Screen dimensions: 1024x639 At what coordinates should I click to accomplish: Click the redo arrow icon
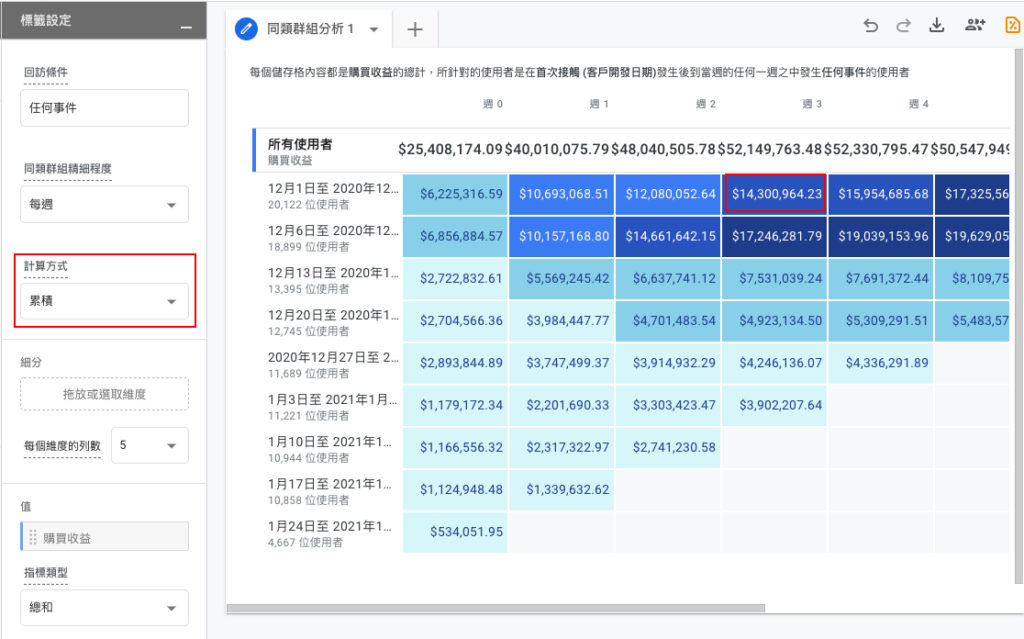coord(903,25)
